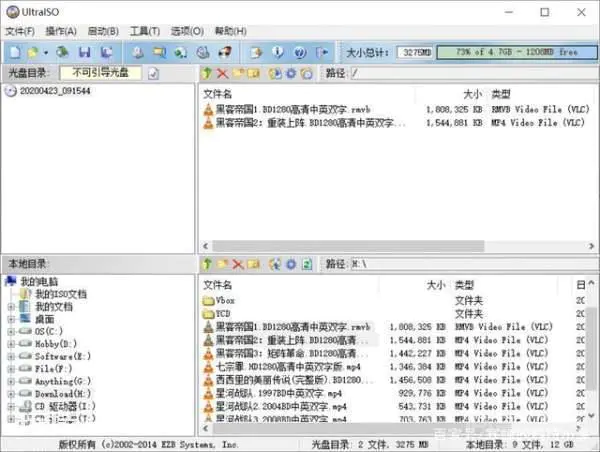Screen dimensions: 600x452
Task: Click the Save floppy disk icon
Action: (85, 52)
